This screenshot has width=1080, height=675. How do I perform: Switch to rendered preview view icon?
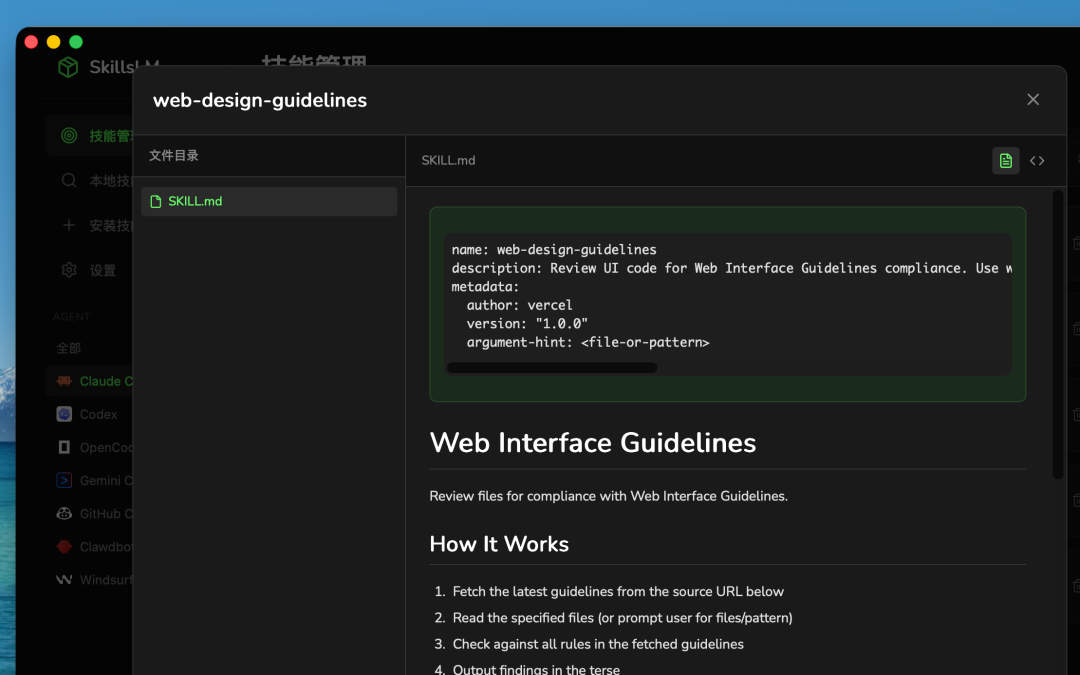pyautogui.click(x=1005, y=160)
